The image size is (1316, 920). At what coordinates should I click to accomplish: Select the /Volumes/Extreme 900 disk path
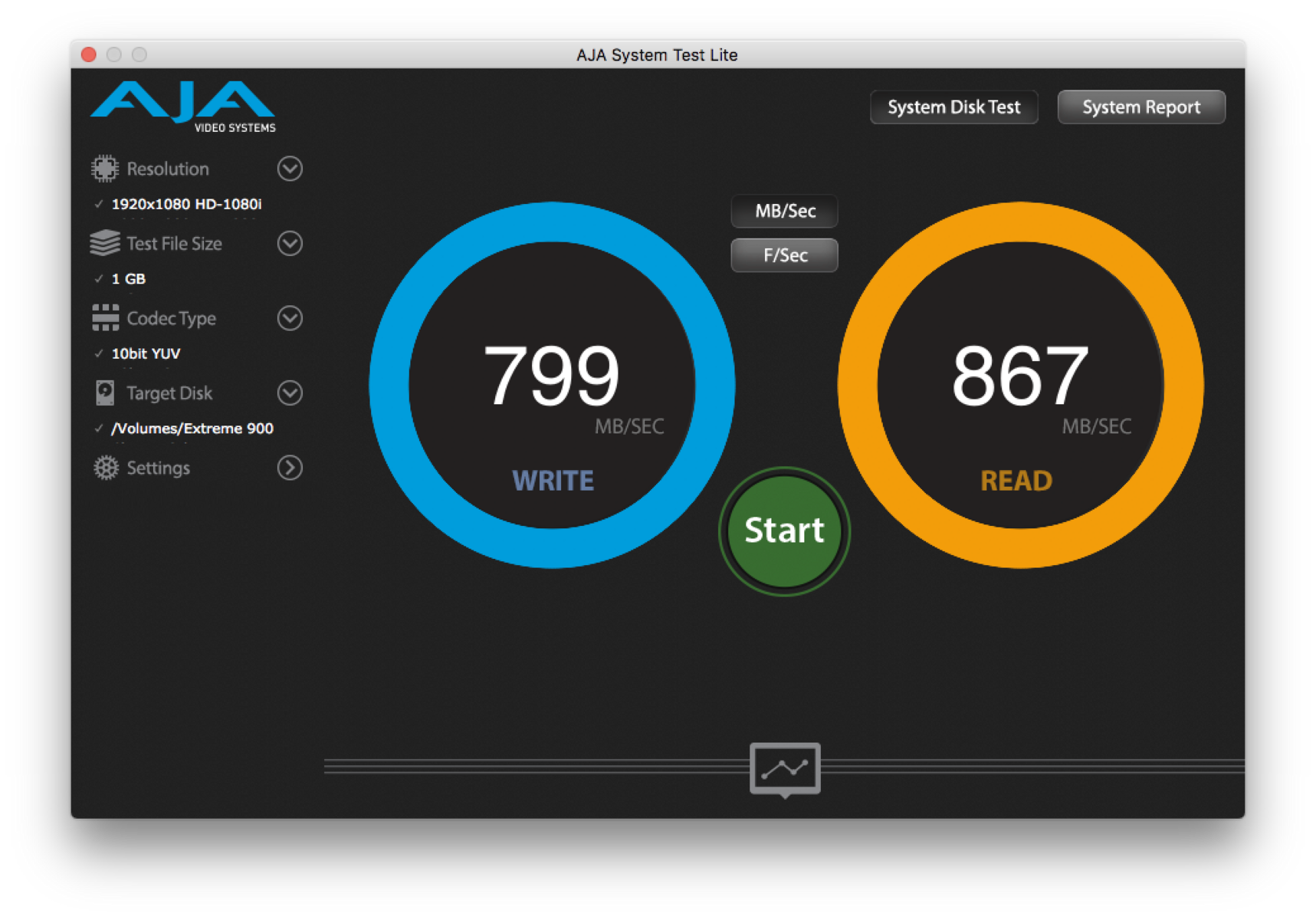point(192,429)
